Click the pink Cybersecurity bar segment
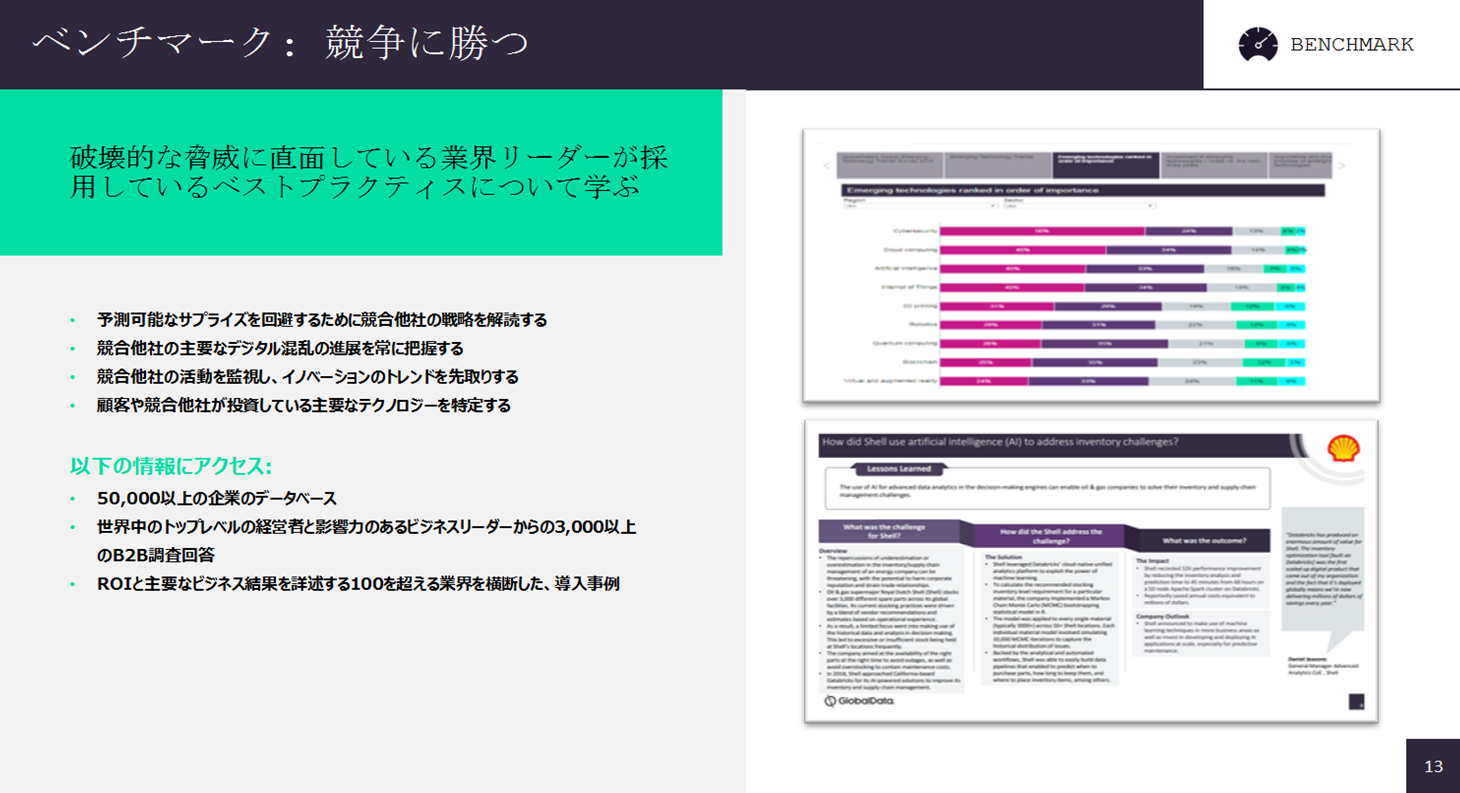Viewport: 1460px width, 793px height. (1042, 230)
